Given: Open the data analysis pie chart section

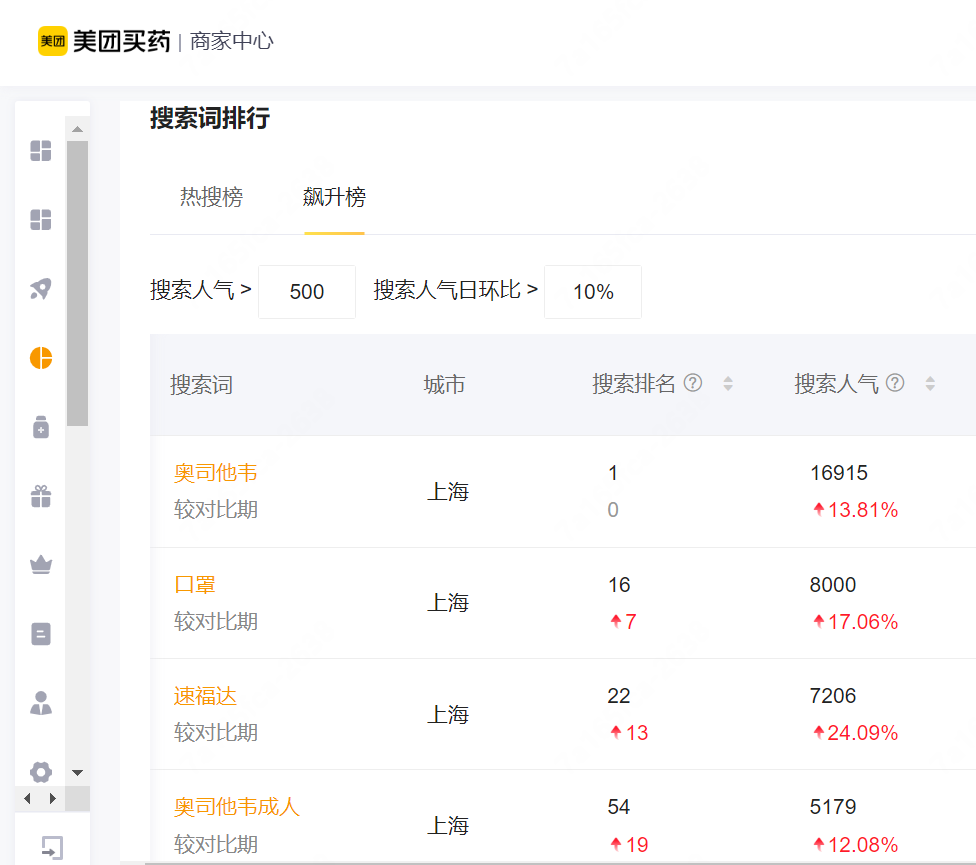Looking at the screenshot, I should [x=39, y=357].
